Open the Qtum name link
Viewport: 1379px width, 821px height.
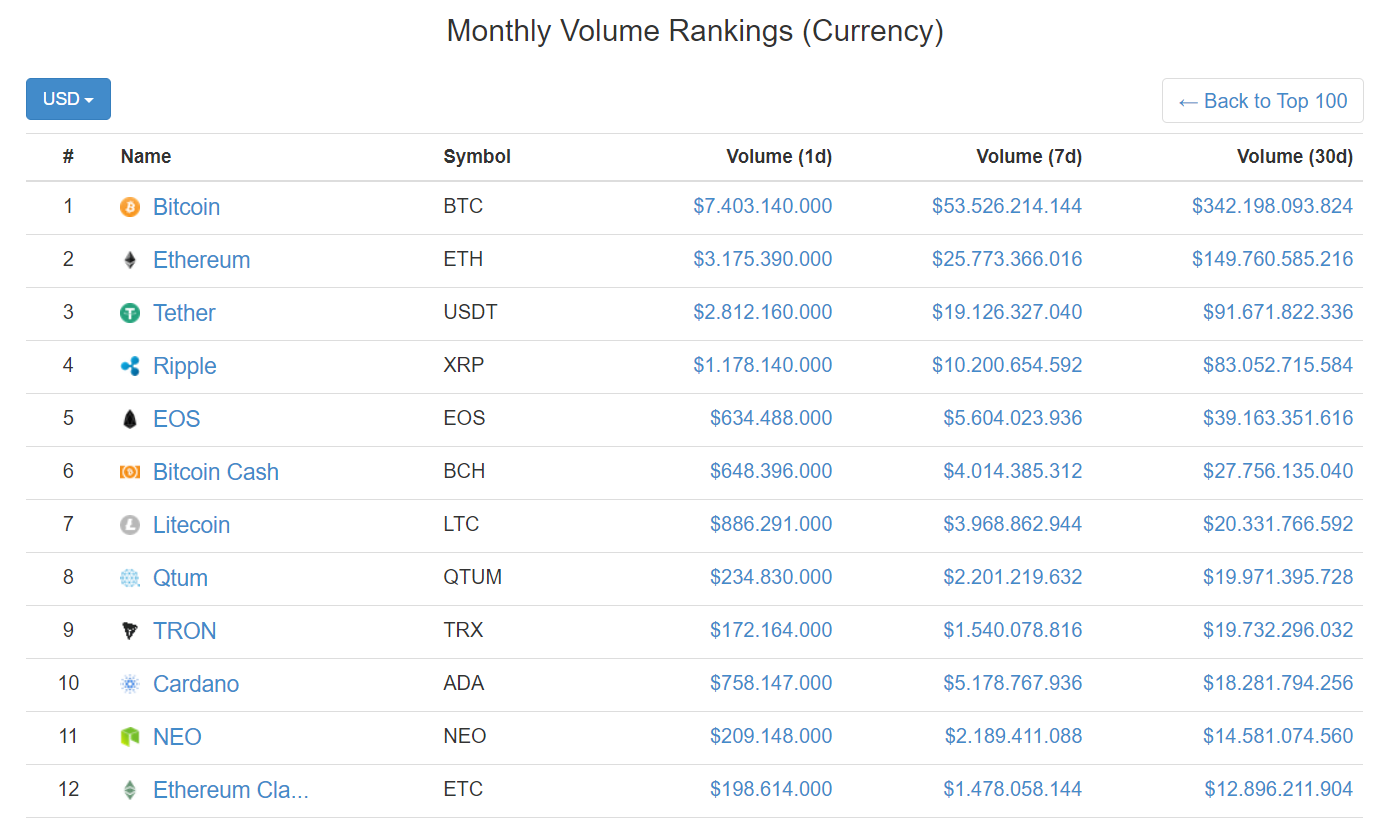click(x=180, y=578)
